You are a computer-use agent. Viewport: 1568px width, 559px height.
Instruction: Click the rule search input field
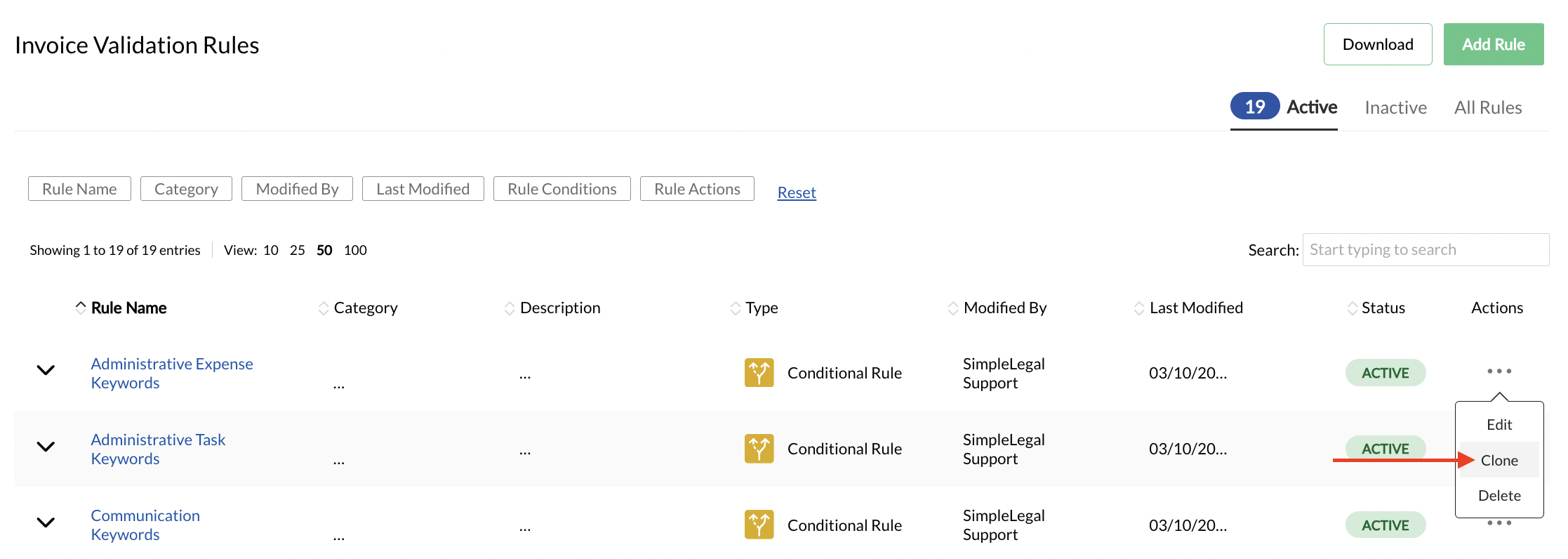[1425, 250]
